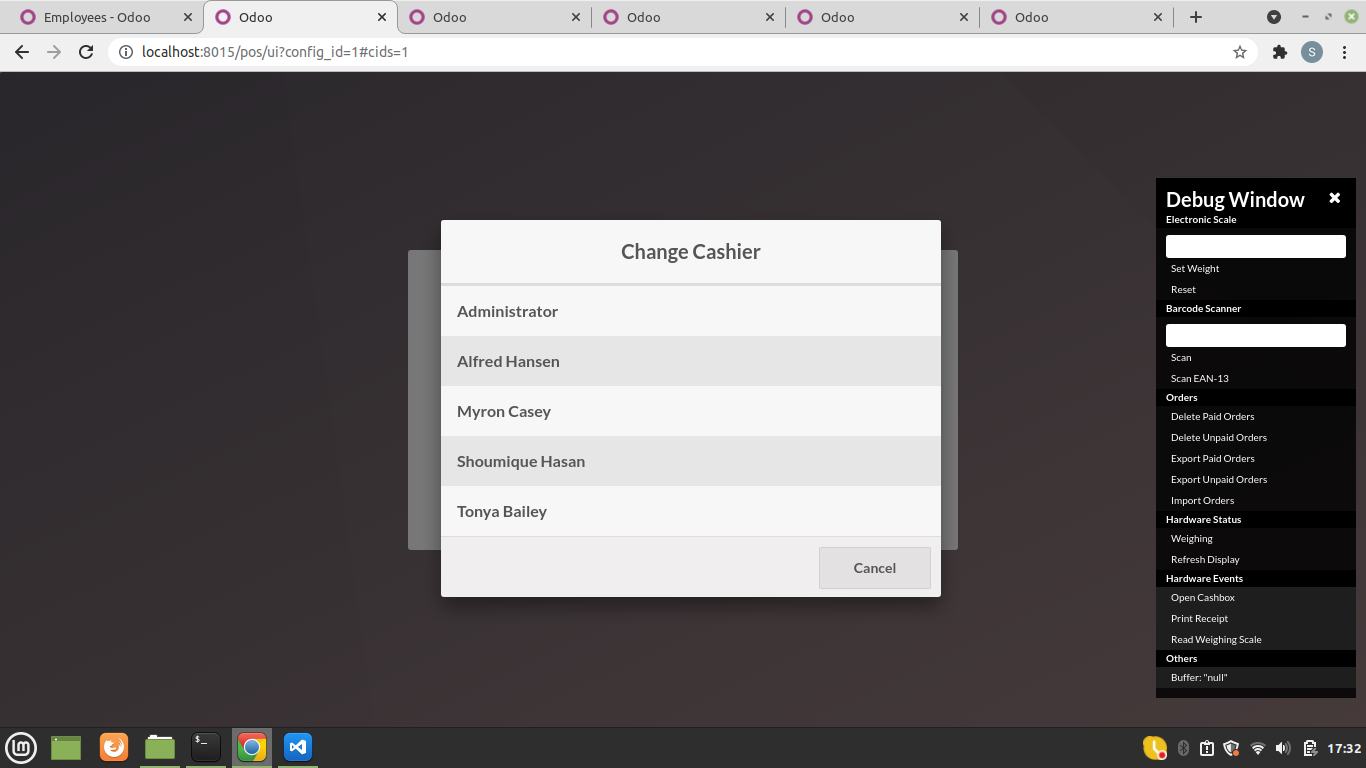Open the Linux Mint menu
Screen dimensions: 1366x768
[21, 747]
